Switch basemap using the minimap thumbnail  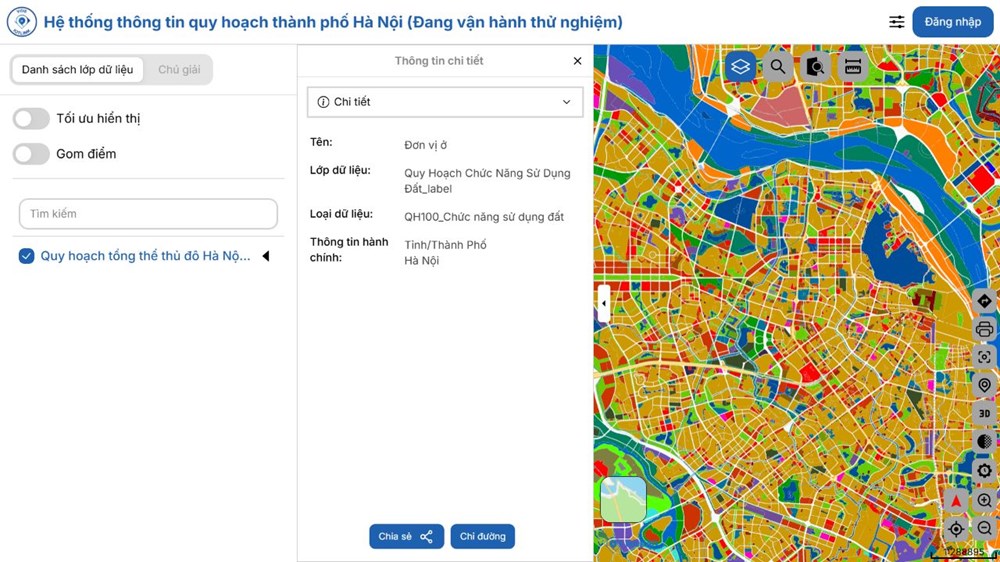[623, 500]
